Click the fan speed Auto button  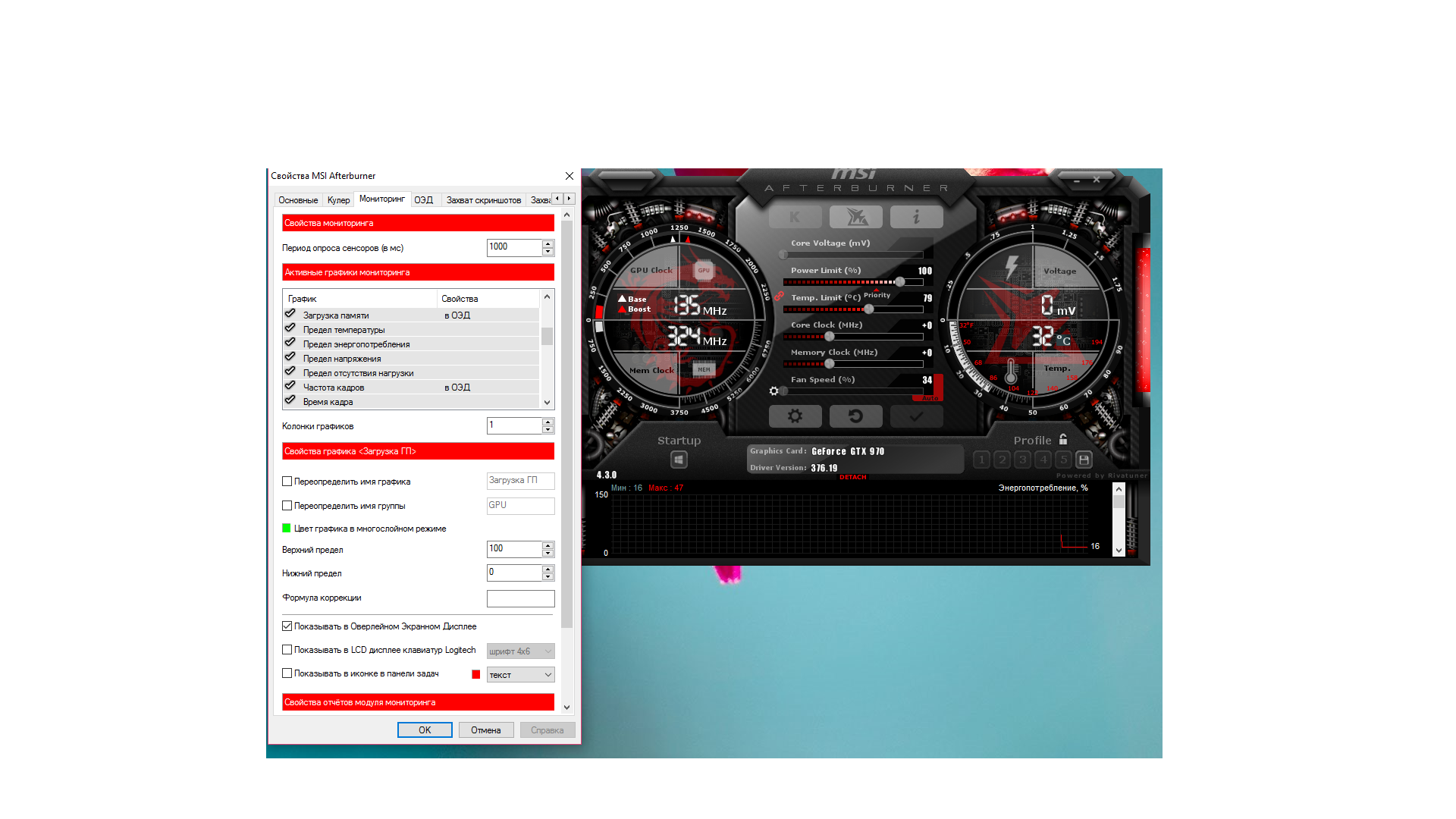click(x=930, y=397)
